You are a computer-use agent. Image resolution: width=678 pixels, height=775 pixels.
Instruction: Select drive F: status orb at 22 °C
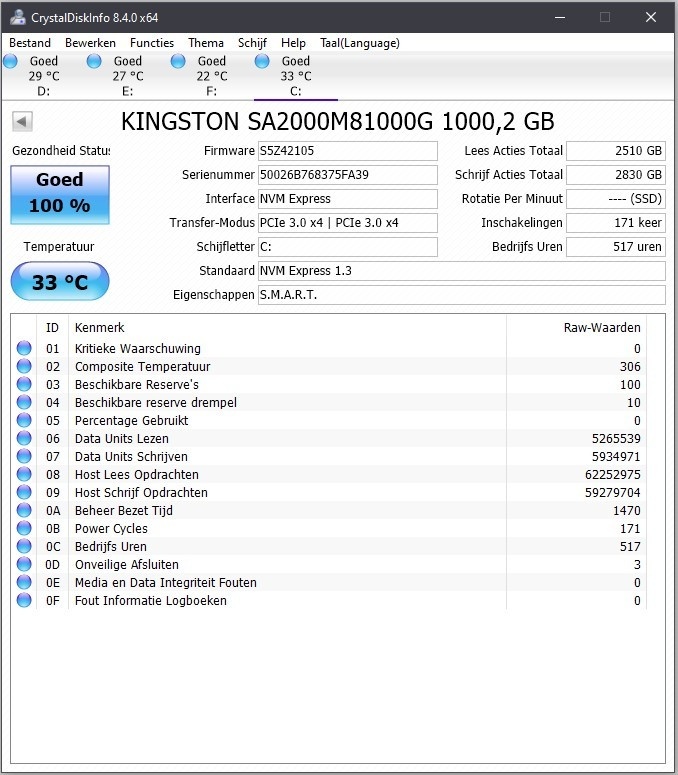click(178, 61)
